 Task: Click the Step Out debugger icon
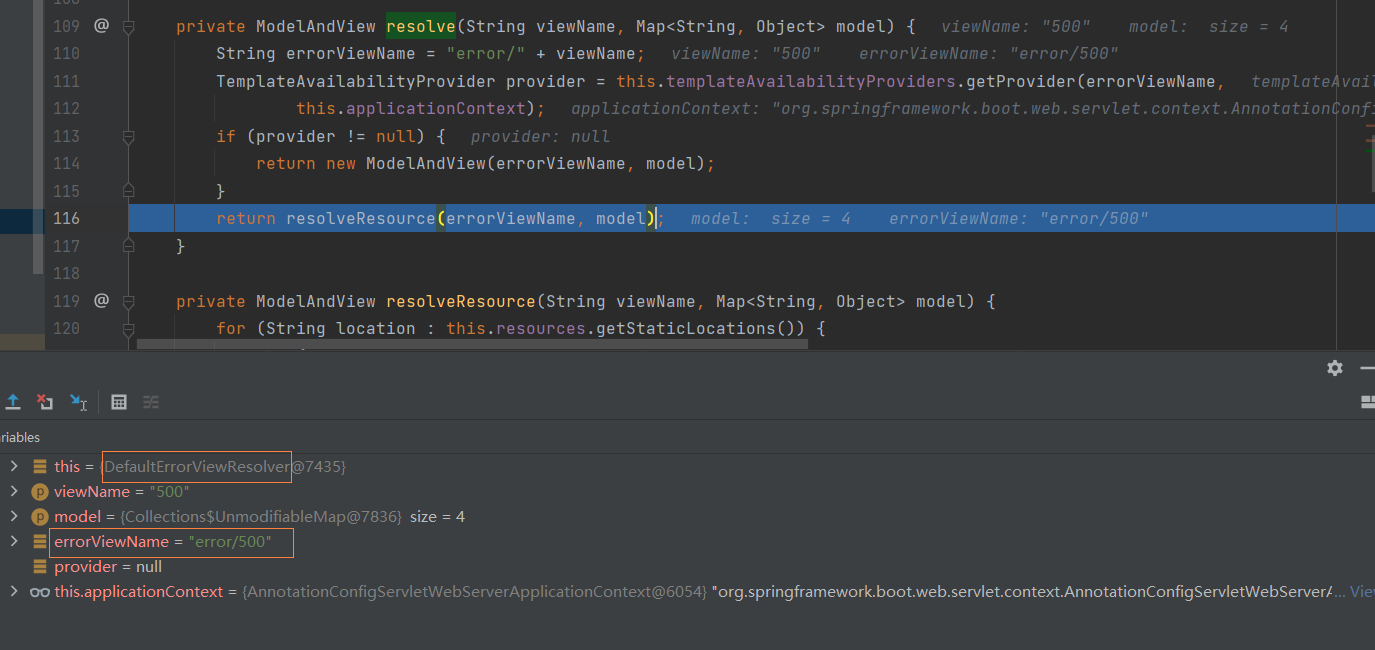click(x=13, y=402)
